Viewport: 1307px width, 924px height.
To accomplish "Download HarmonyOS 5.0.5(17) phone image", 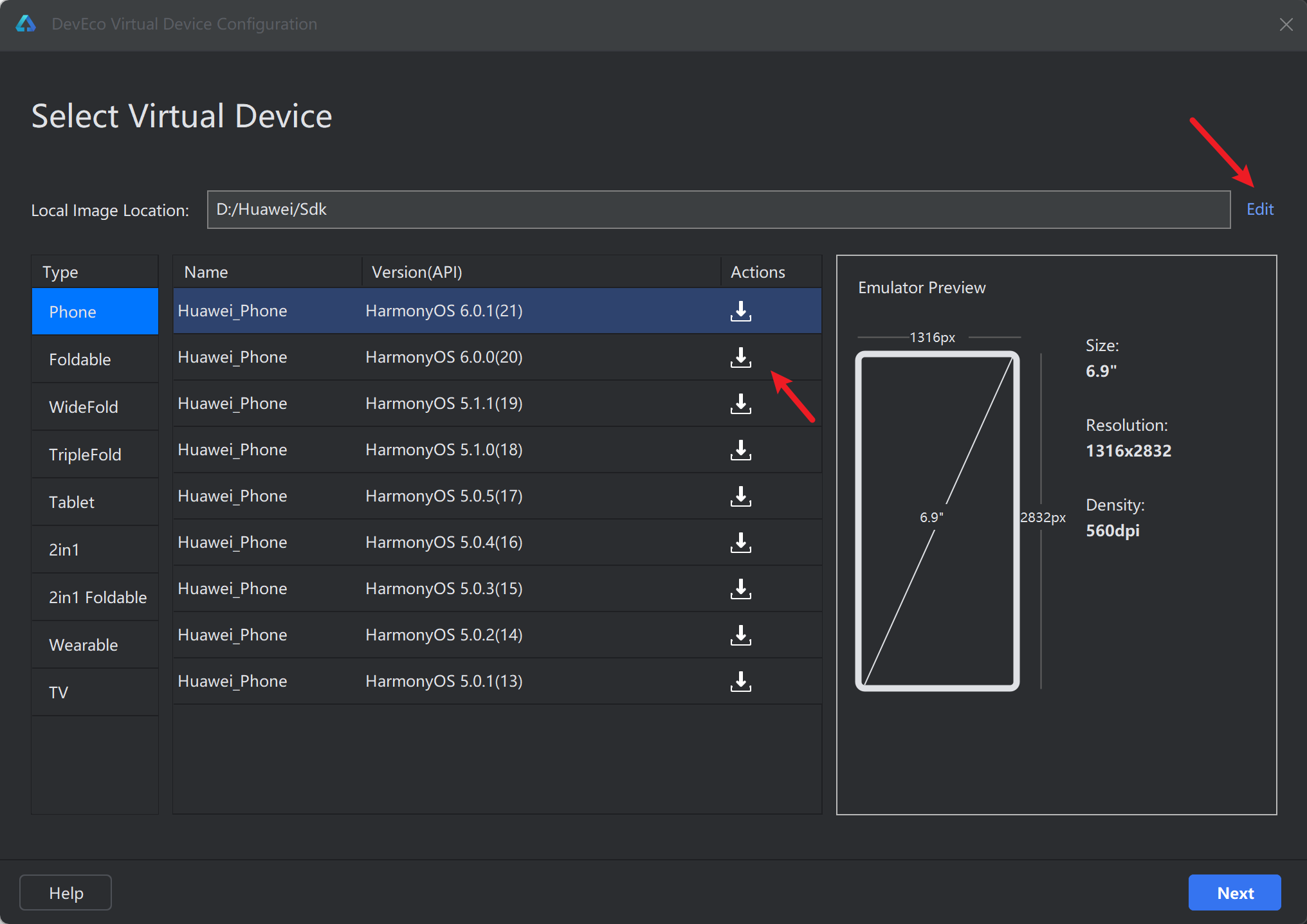I will click(740, 496).
